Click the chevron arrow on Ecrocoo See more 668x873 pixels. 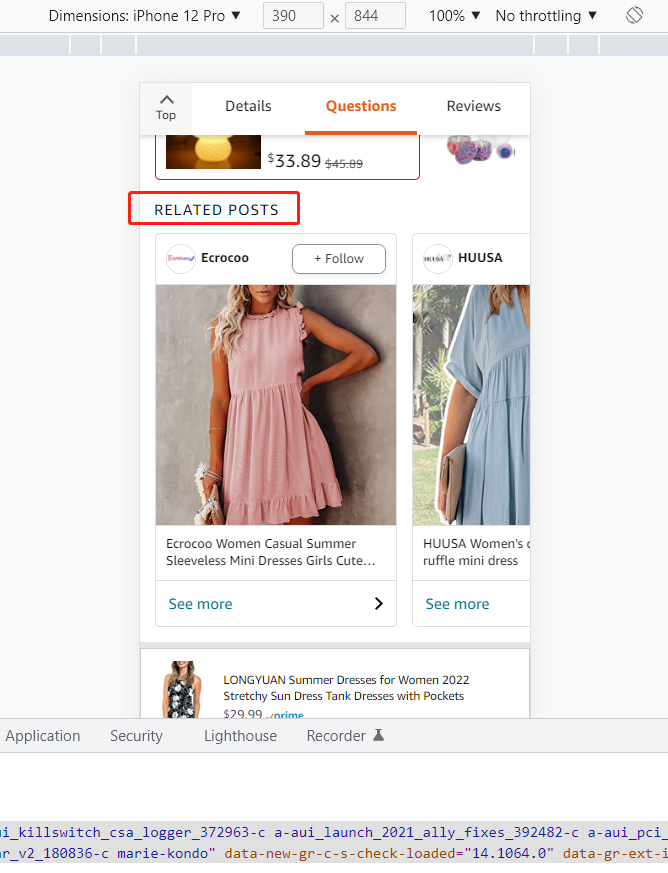tap(379, 604)
